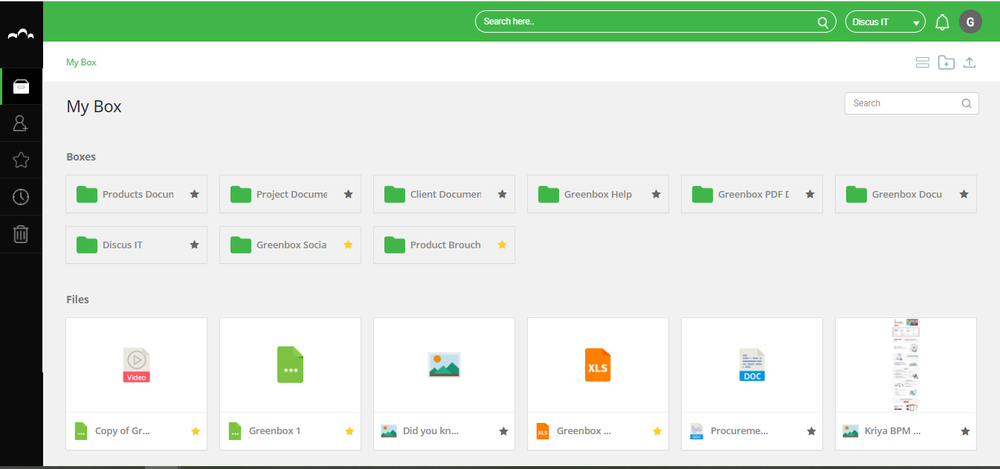Click the notification bell icon
This screenshot has height=469, width=1000.
pyautogui.click(x=942, y=22)
